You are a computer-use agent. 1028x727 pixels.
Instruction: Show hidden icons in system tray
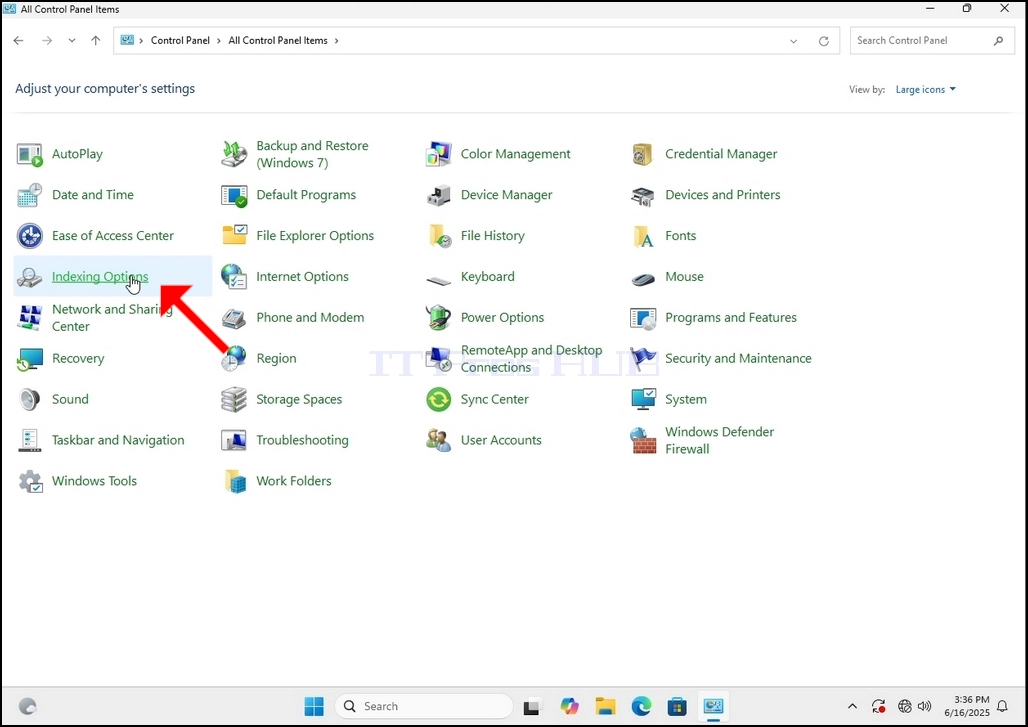[x=852, y=706]
